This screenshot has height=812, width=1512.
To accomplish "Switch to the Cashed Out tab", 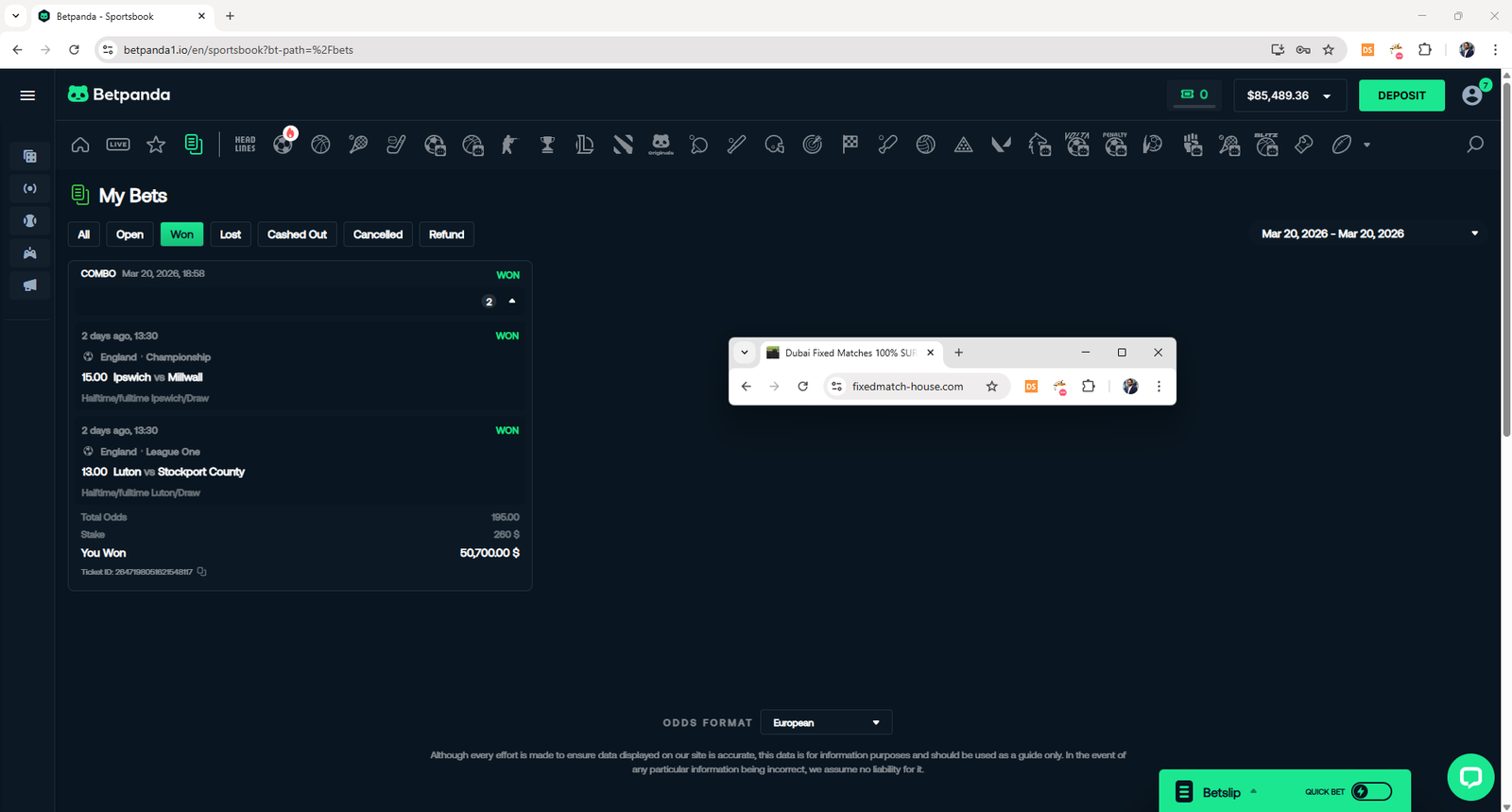I will (297, 234).
